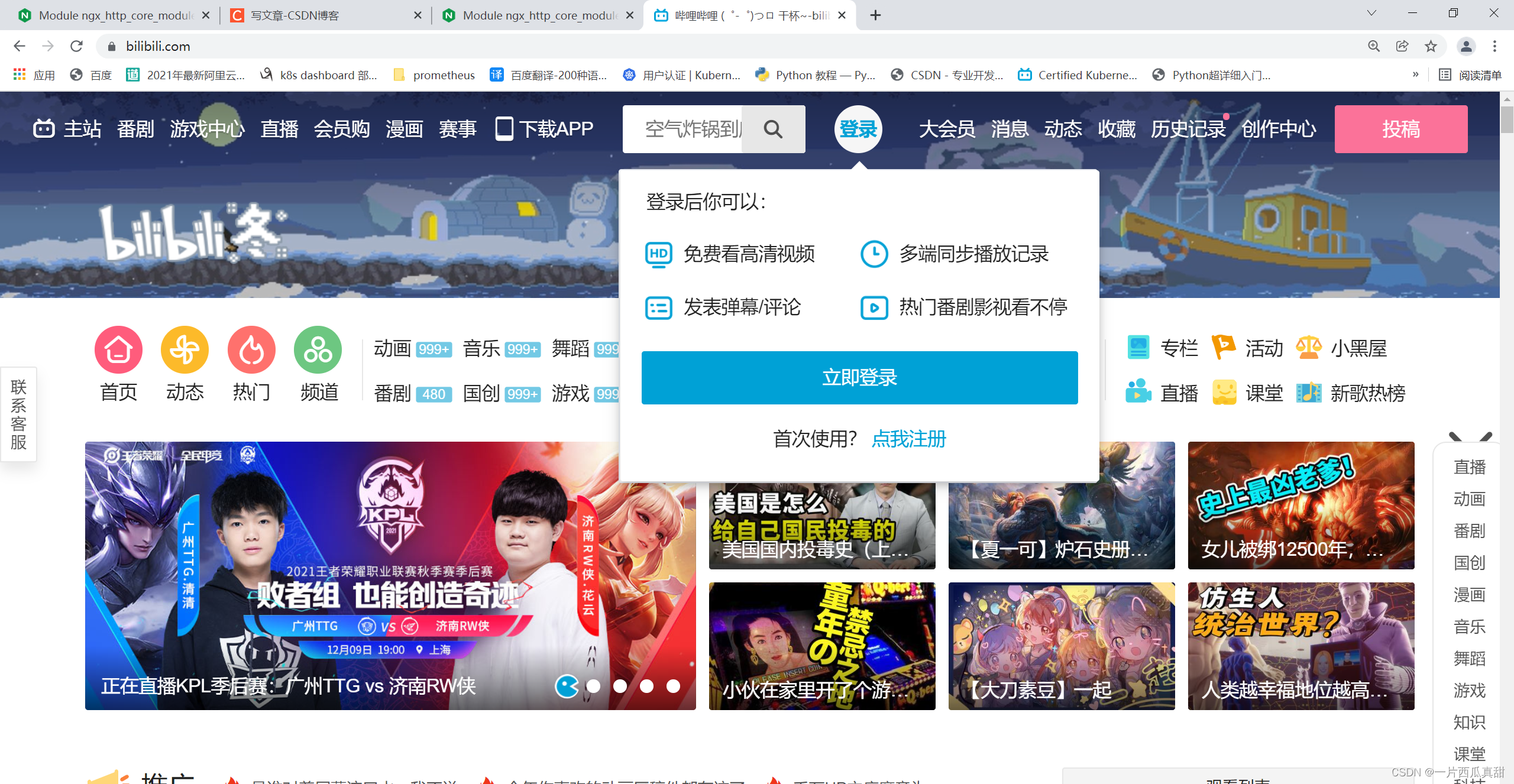Open the 动画 category link

pos(392,348)
